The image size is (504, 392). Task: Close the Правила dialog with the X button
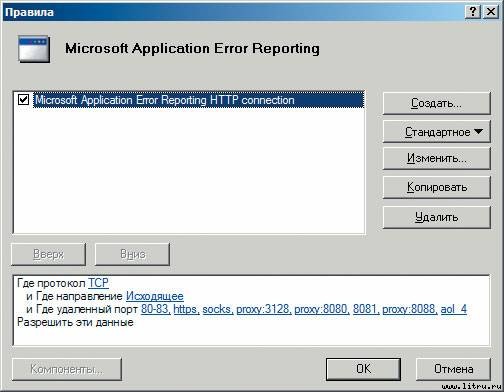pyautogui.click(x=491, y=12)
